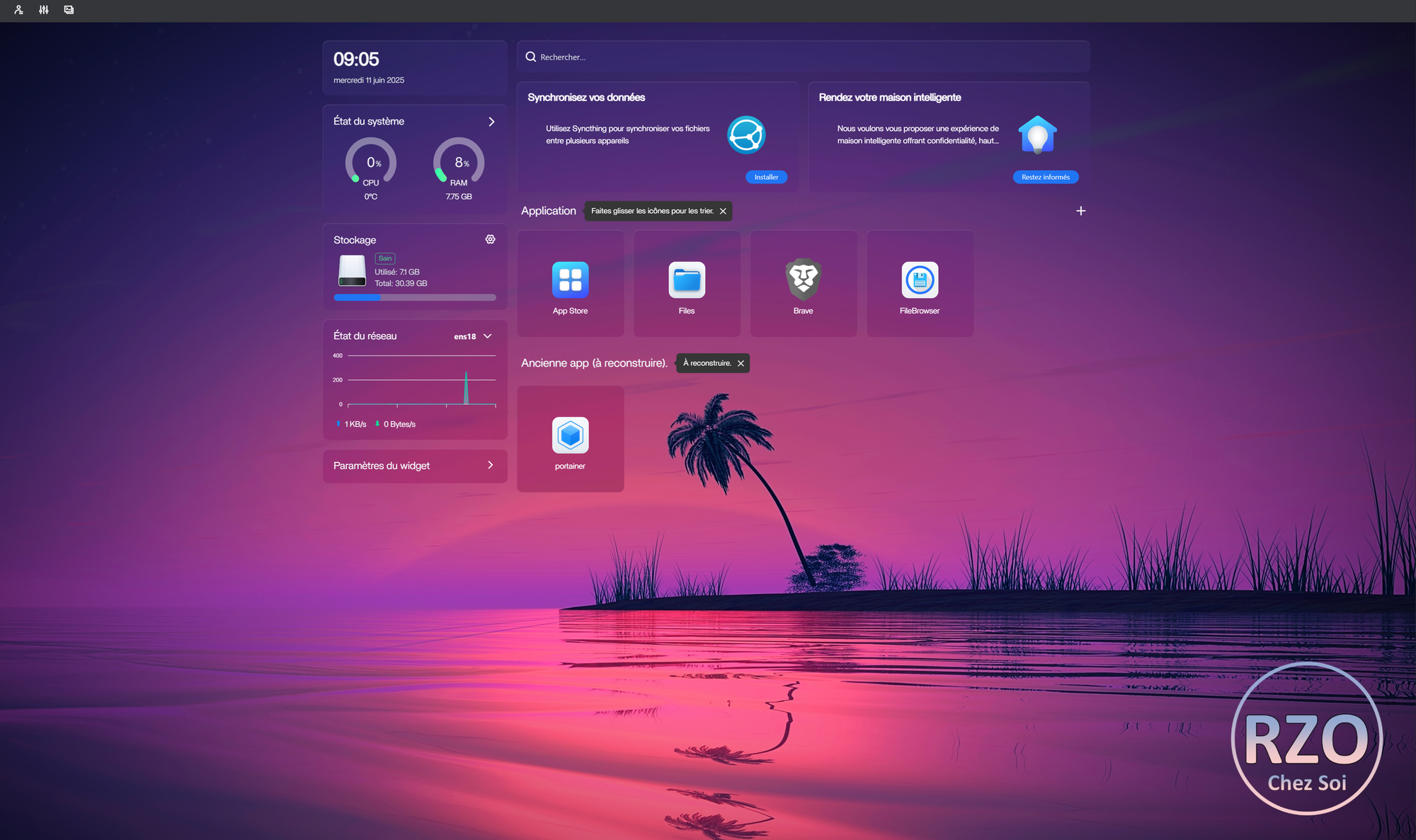Open the Storage settings gear icon
Screen dimensions: 1416x840
490,239
